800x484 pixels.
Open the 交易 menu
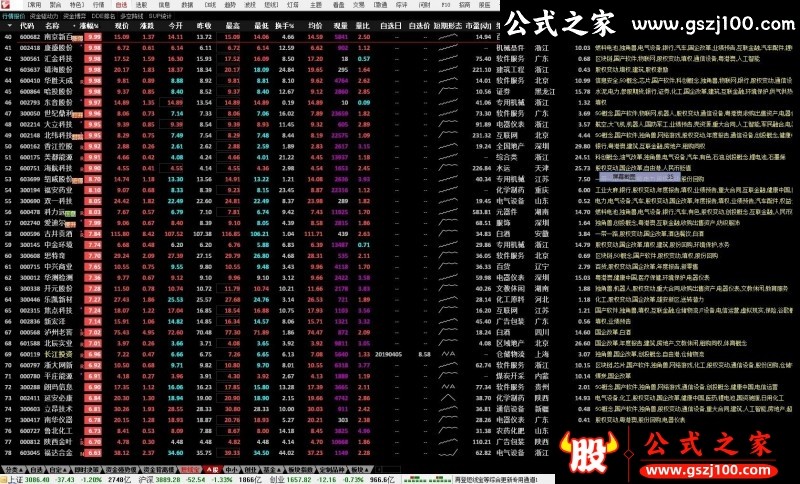359,5
